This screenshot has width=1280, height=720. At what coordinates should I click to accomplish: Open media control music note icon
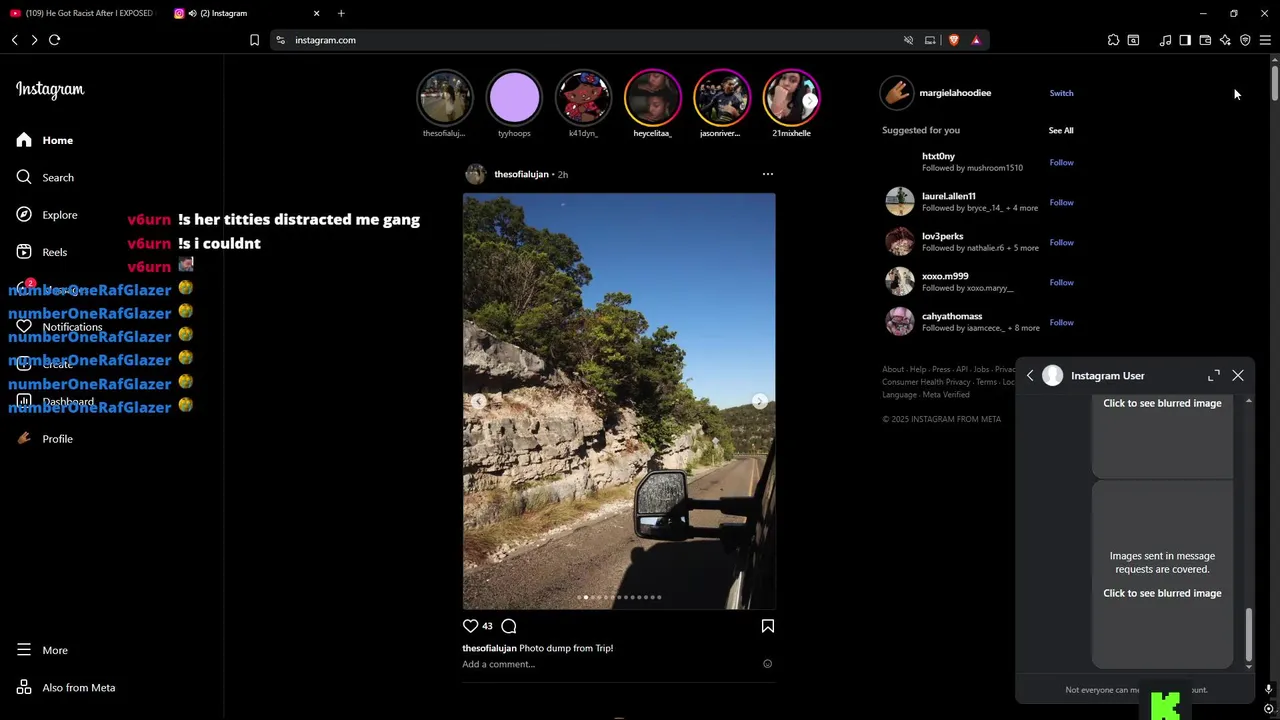pos(1165,40)
